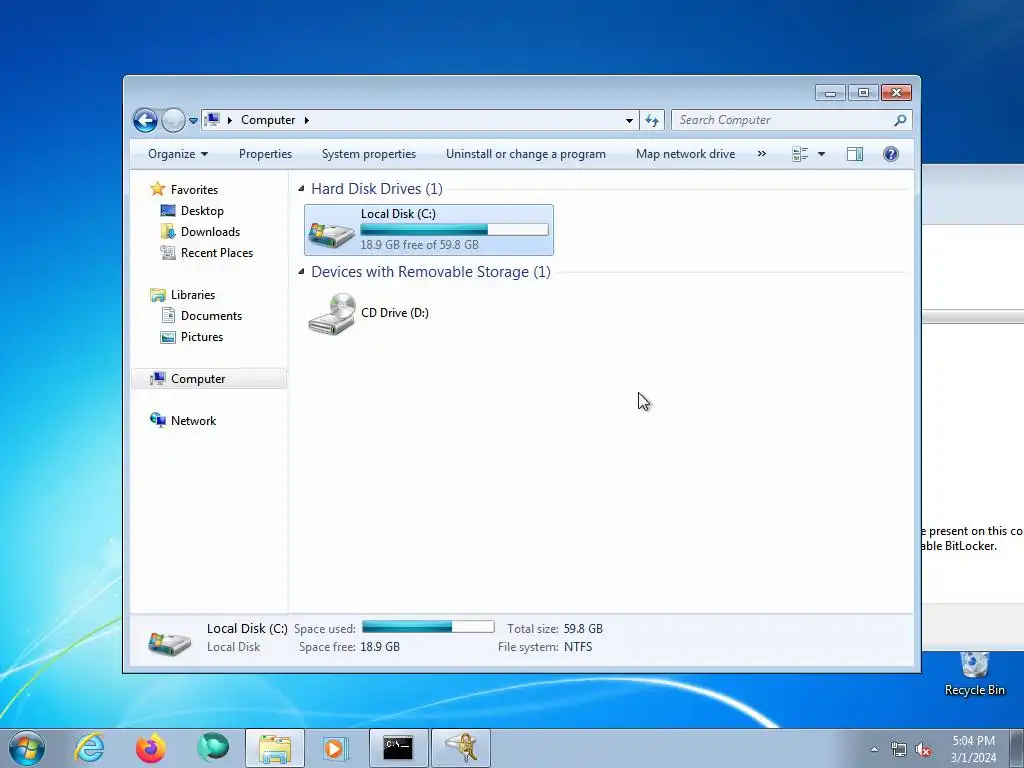The image size is (1024, 768).
Task: Select Computer in navigation pane
Action: (208, 379)
